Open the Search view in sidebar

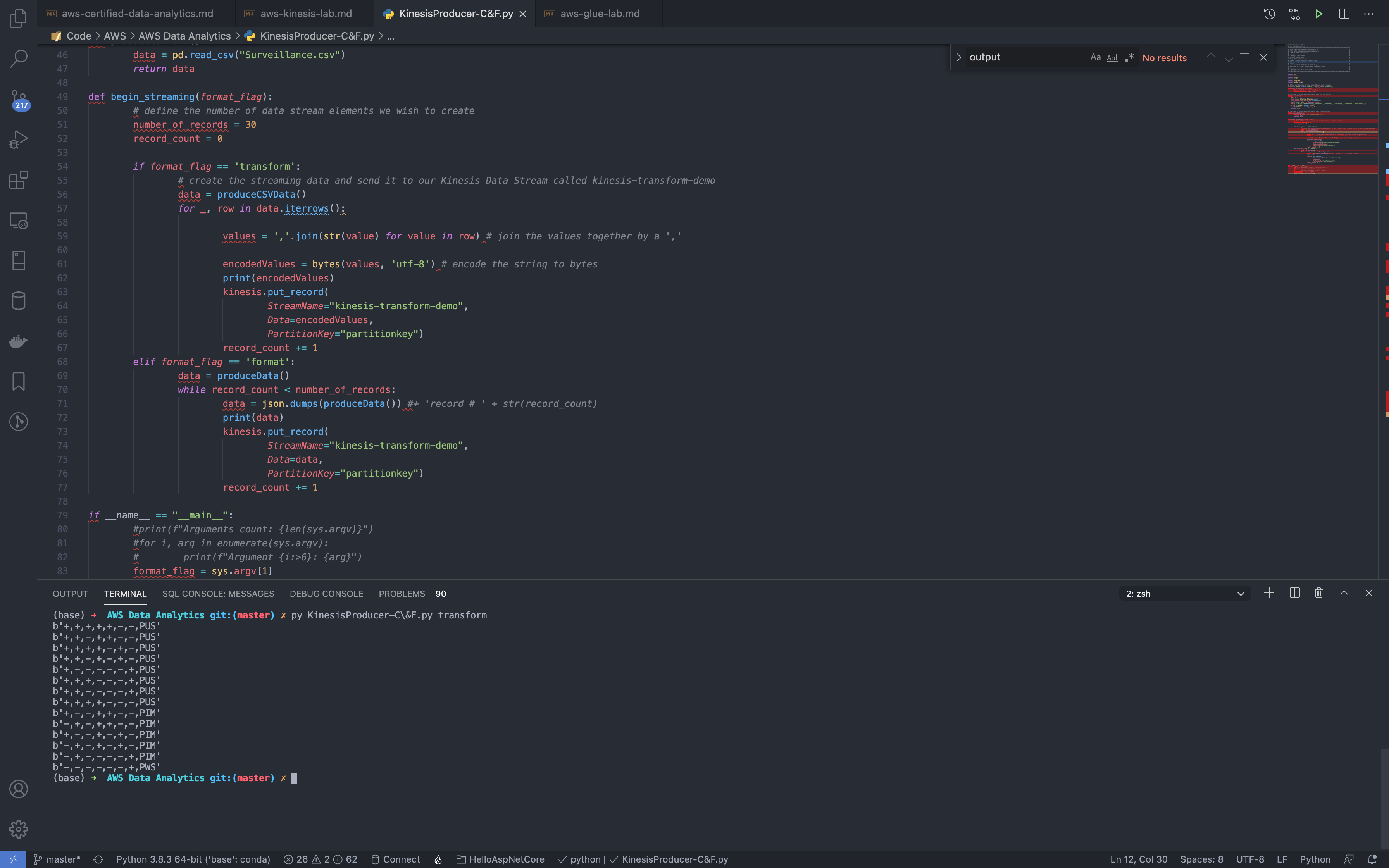[18, 58]
